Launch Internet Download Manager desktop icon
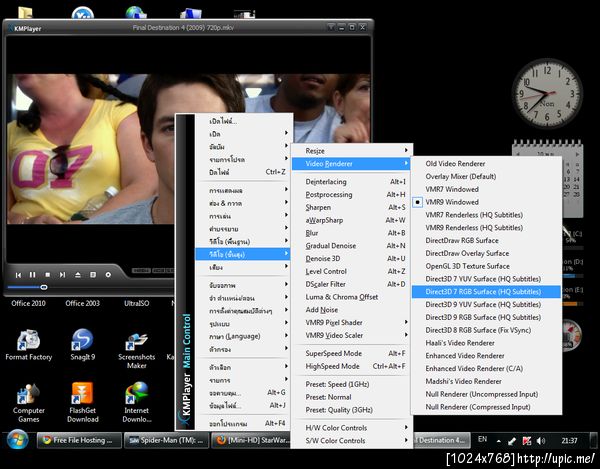600x469 pixels. 137,402
